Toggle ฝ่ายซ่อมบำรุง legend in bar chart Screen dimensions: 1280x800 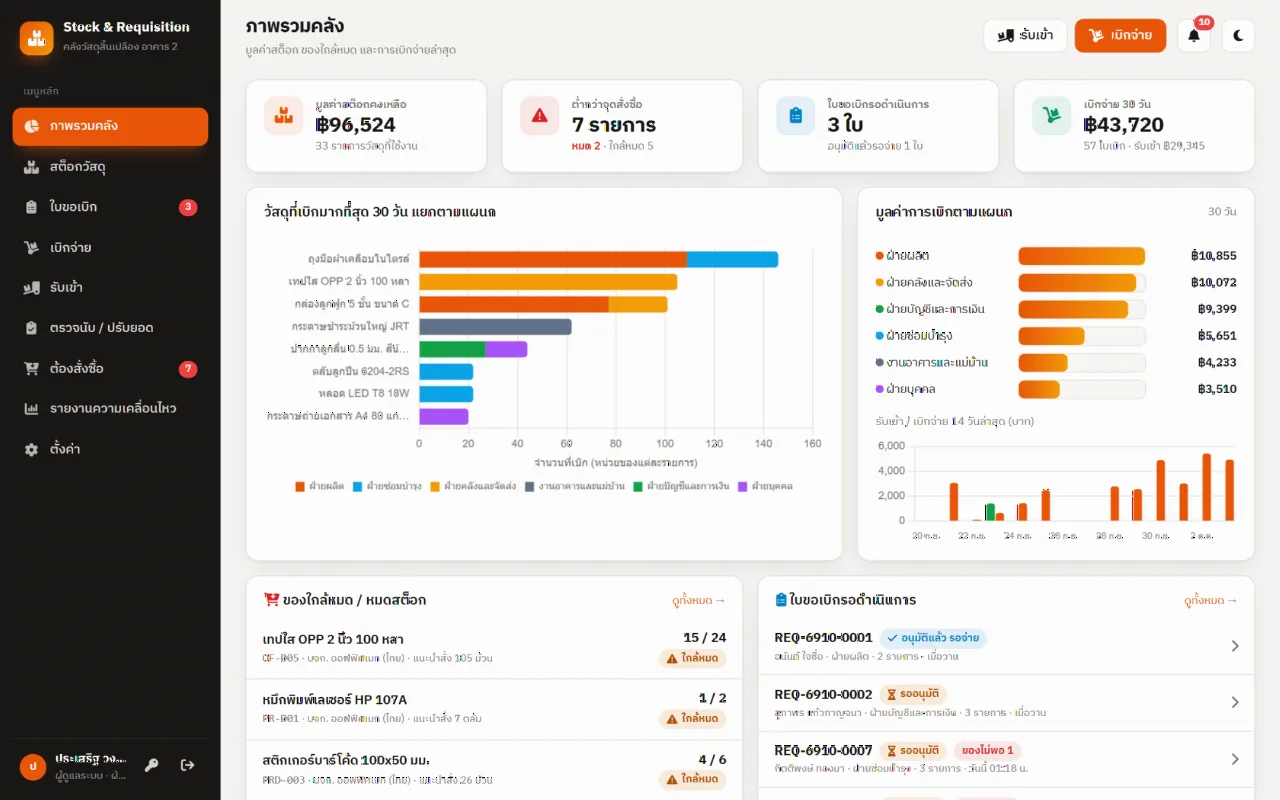(387, 486)
